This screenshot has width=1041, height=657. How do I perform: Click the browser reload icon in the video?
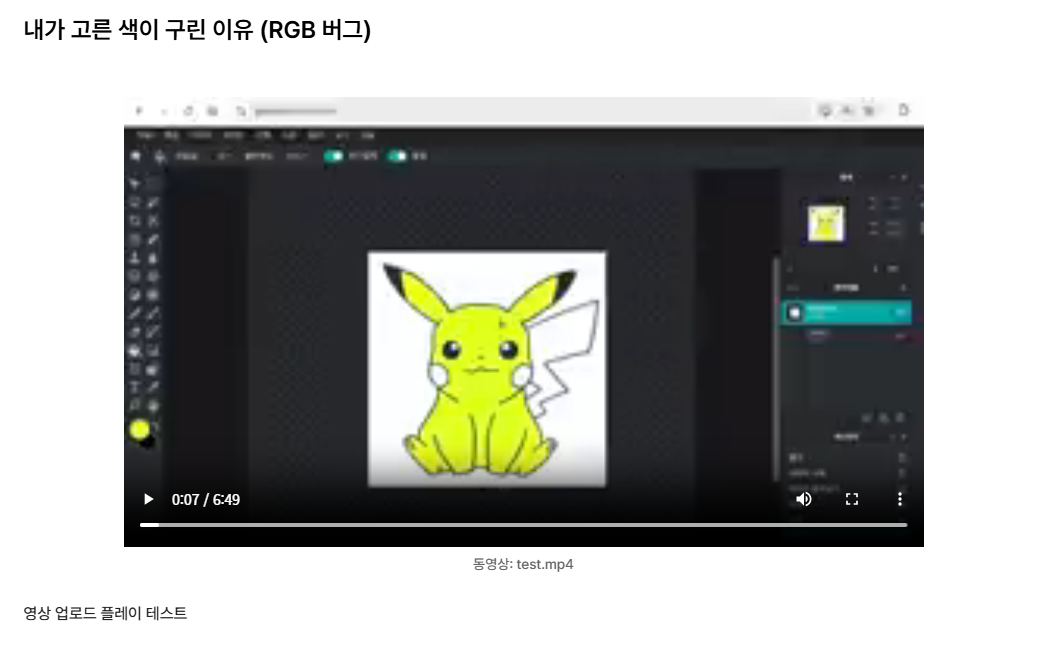[x=188, y=111]
